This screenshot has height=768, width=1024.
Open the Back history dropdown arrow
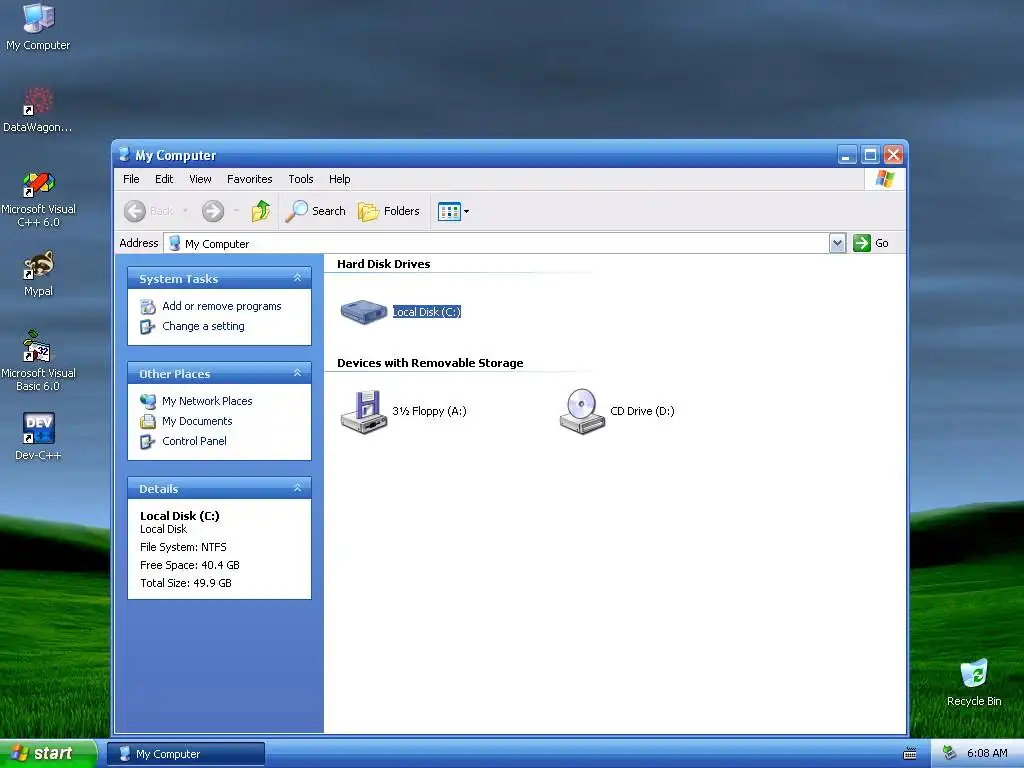pyautogui.click(x=185, y=211)
